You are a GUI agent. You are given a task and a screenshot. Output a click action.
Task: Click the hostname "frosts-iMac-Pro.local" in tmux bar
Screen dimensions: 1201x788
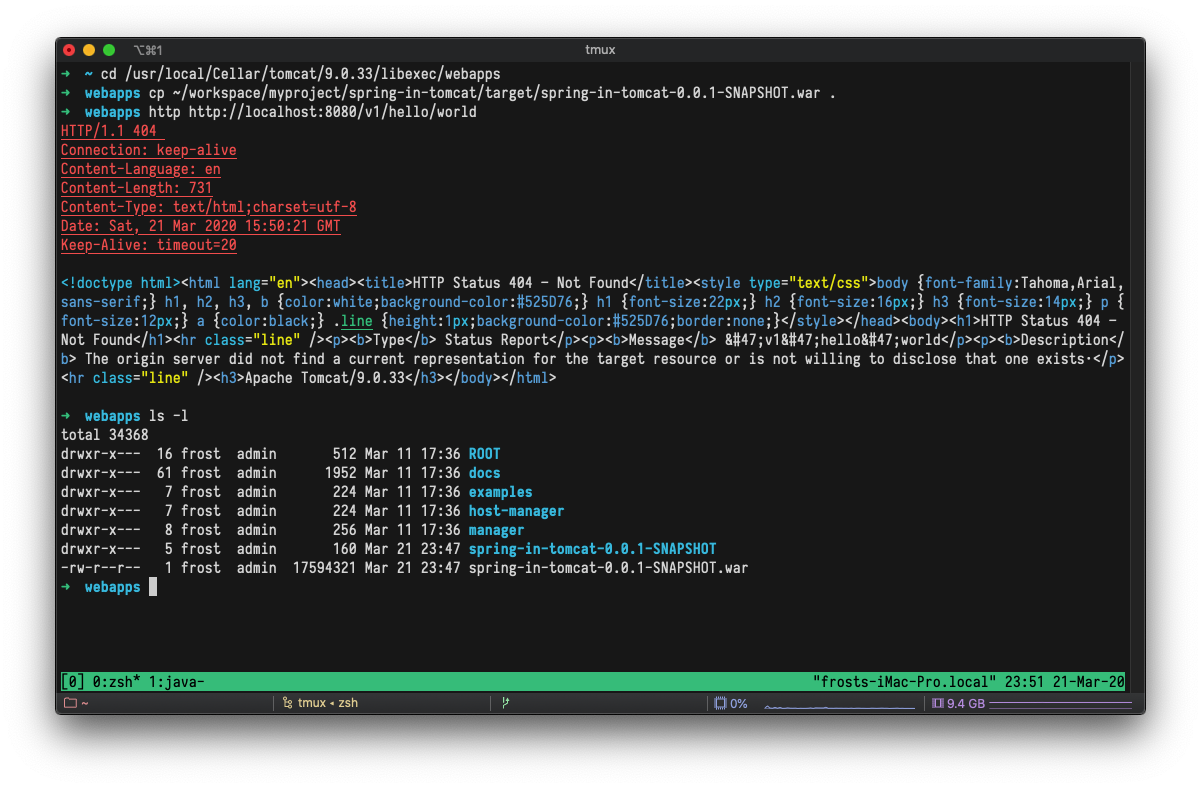coord(905,682)
